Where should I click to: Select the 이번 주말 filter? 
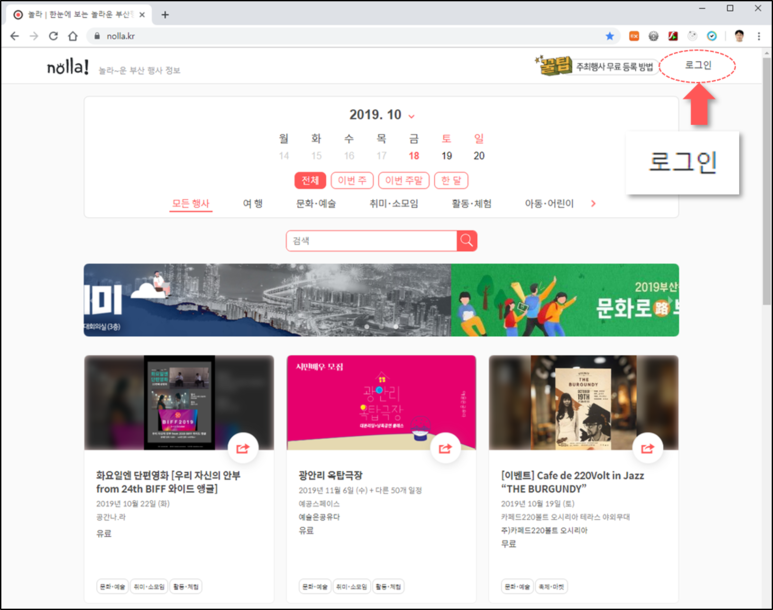coord(404,180)
